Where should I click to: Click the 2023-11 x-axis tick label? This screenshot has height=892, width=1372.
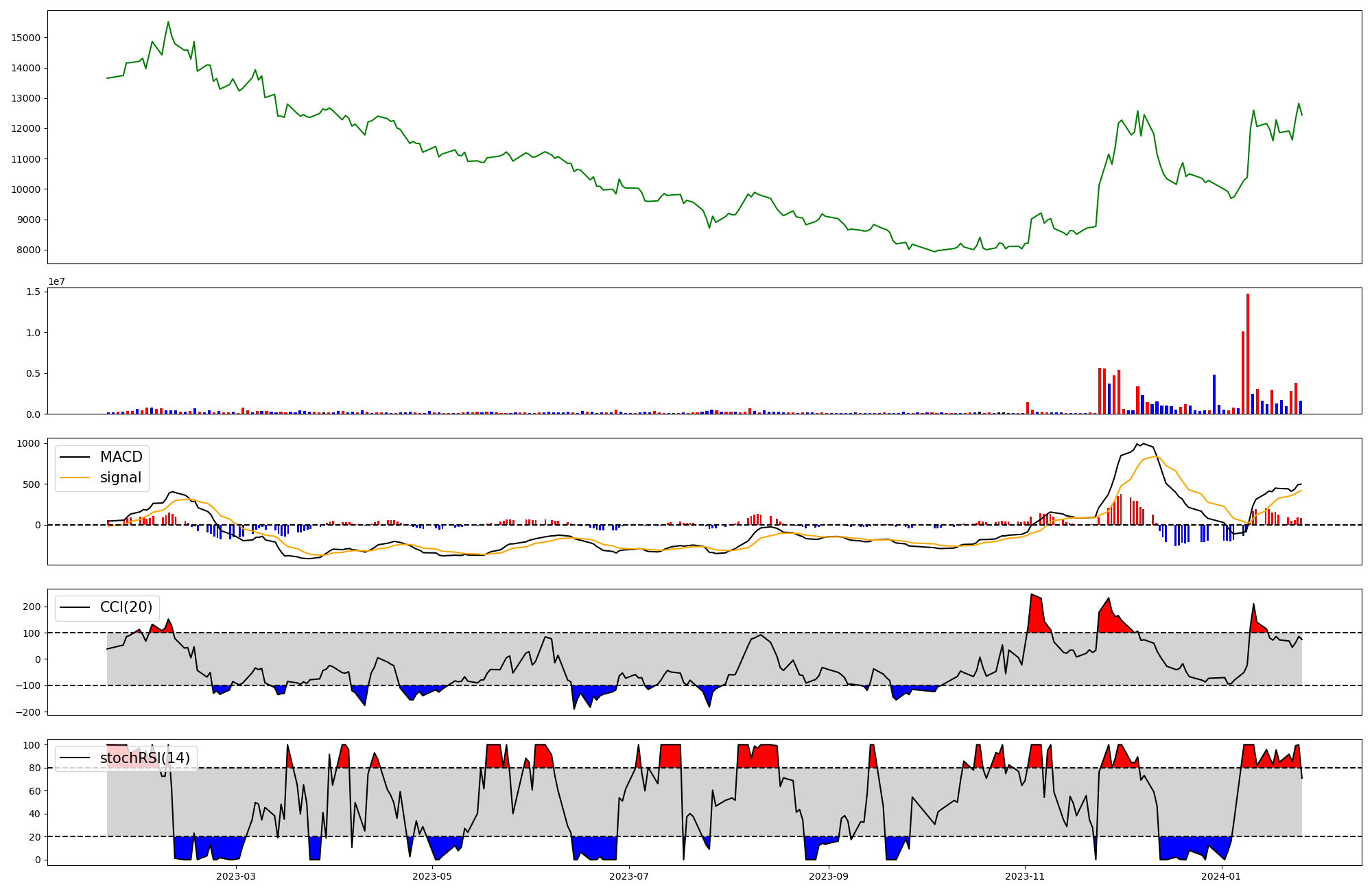[x=1025, y=876]
